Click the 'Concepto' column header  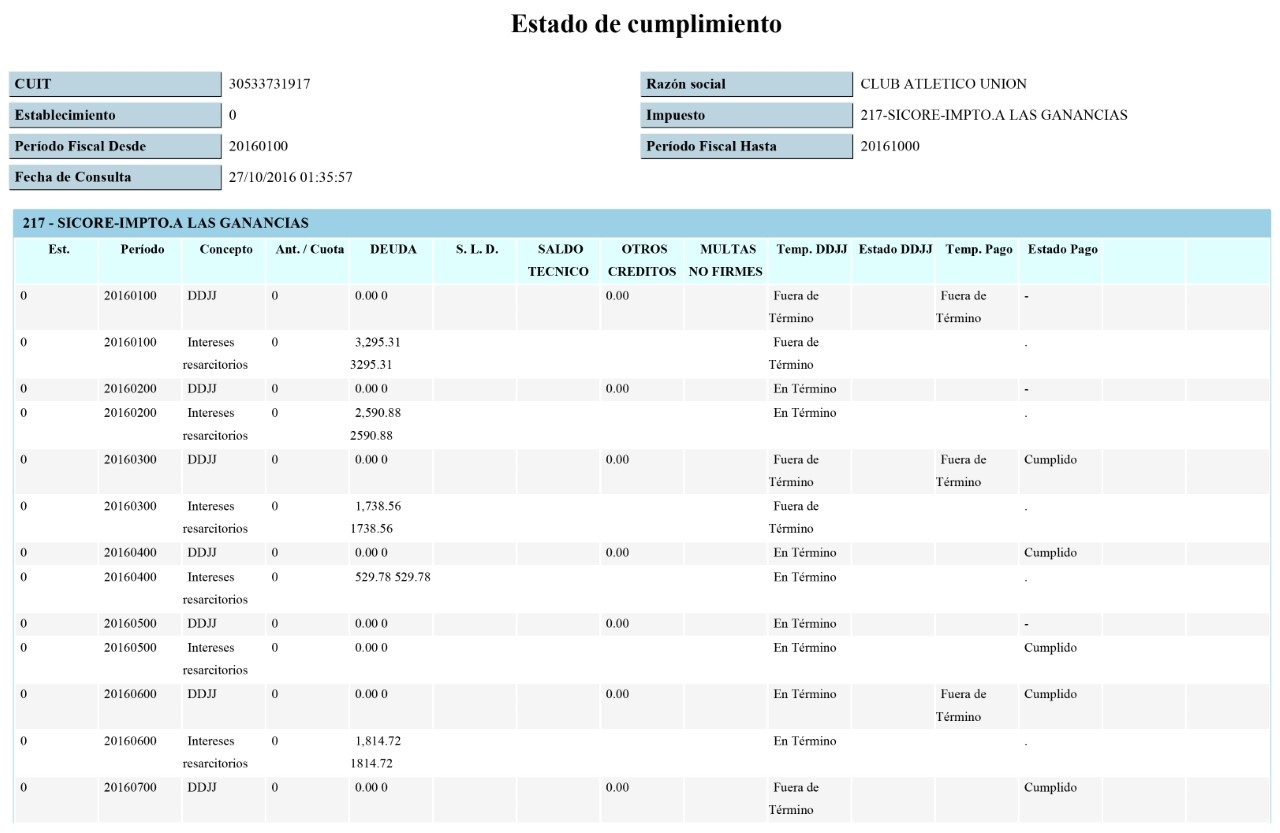(x=226, y=249)
